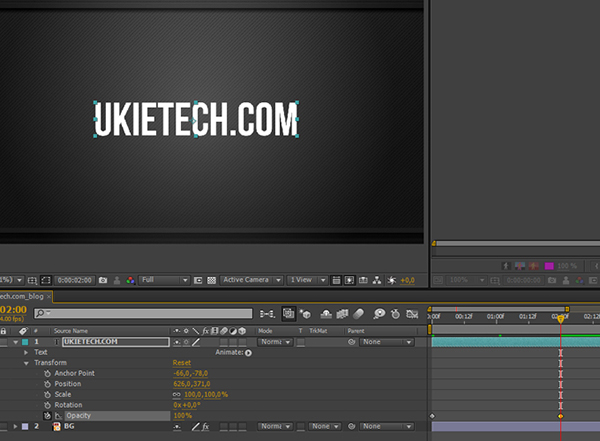600x441 pixels.
Task: Select the BG layer row
Action: (x=214, y=426)
